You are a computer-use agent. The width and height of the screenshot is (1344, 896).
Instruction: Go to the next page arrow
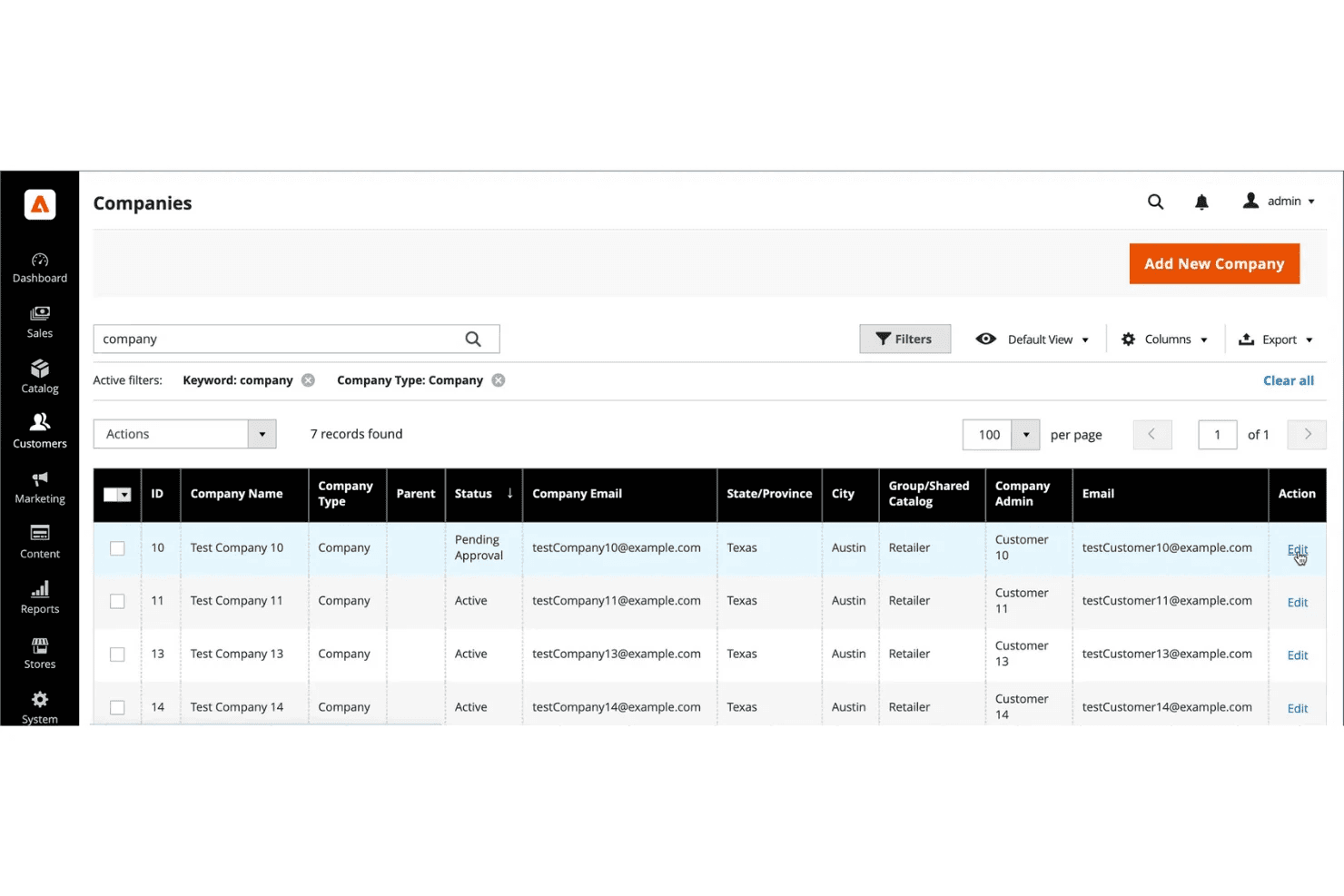[1308, 434]
